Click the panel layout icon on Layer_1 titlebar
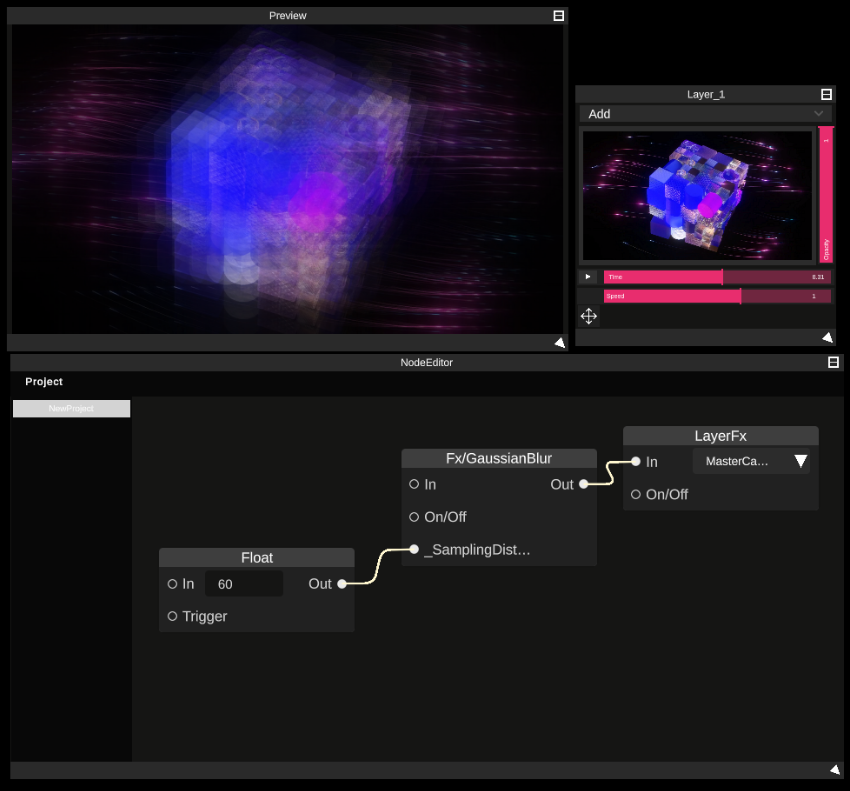 tap(826, 93)
